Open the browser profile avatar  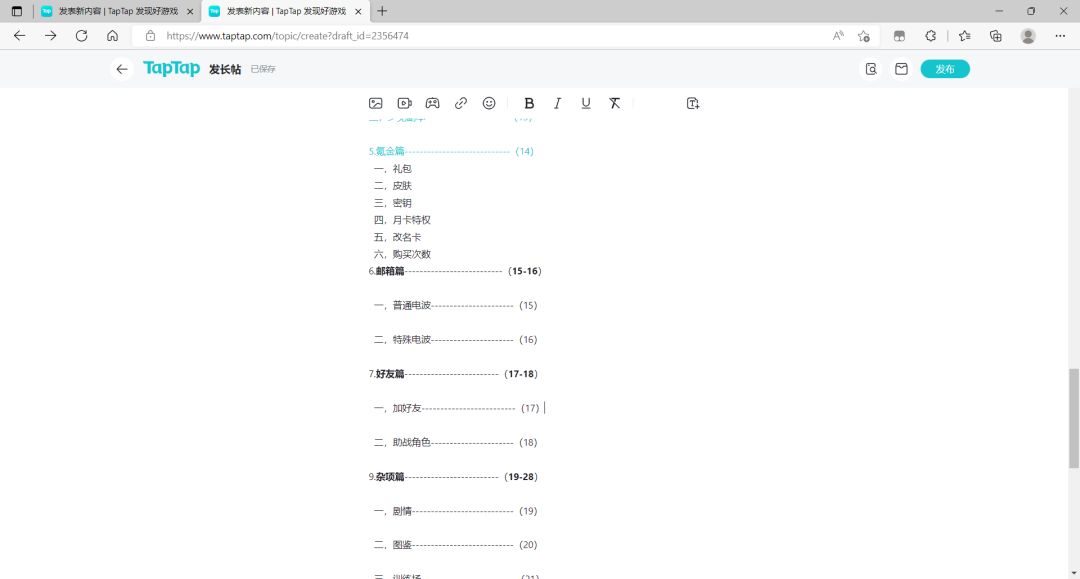click(x=1028, y=36)
